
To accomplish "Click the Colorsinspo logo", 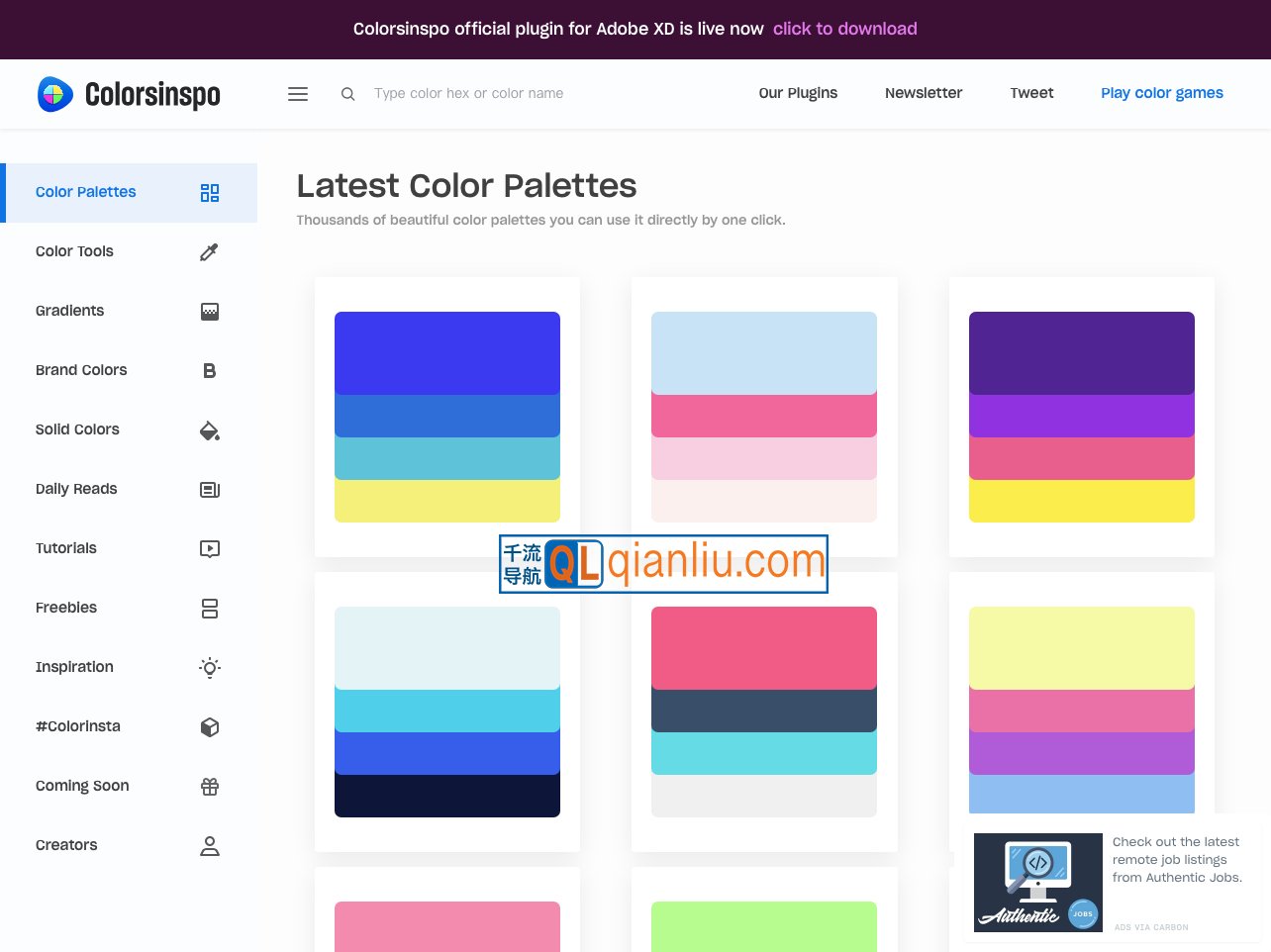I will pos(128,93).
